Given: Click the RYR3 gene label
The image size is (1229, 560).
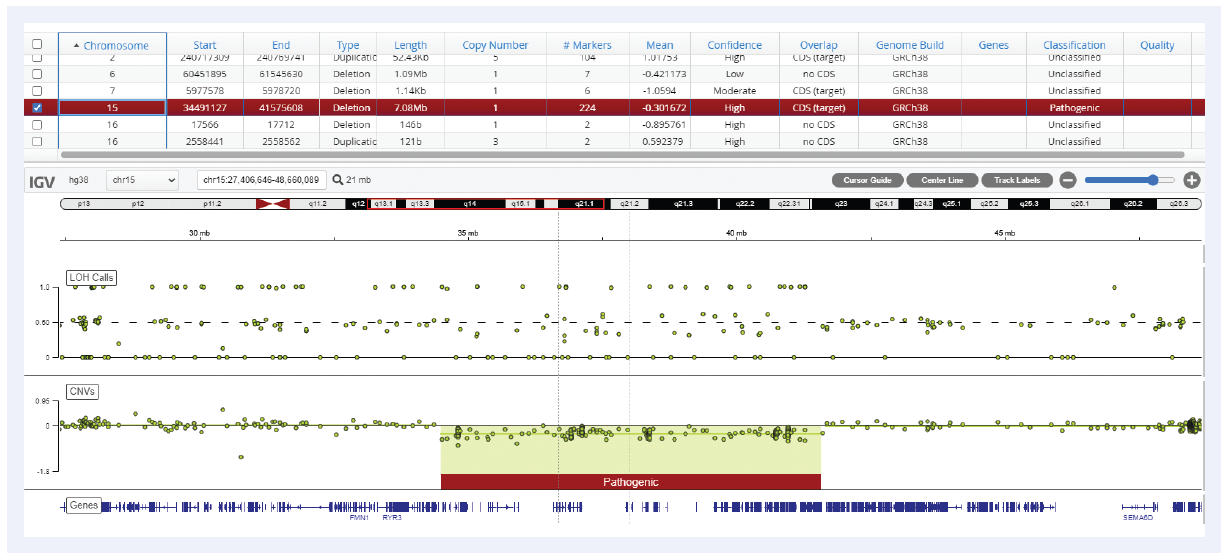Looking at the screenshot, I should pyautogui.click(x=392, y=519).
